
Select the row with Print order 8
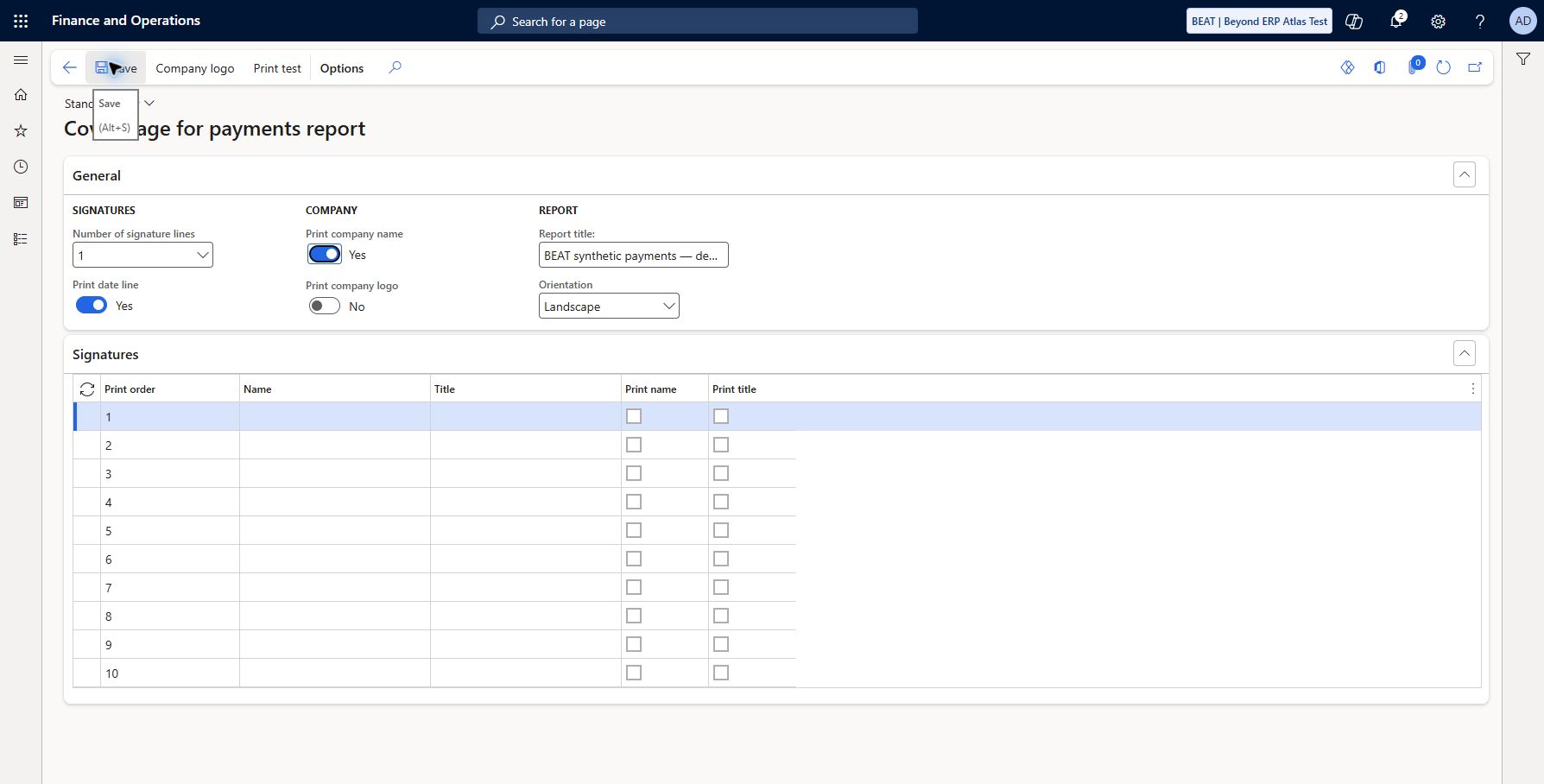(434, 616)
